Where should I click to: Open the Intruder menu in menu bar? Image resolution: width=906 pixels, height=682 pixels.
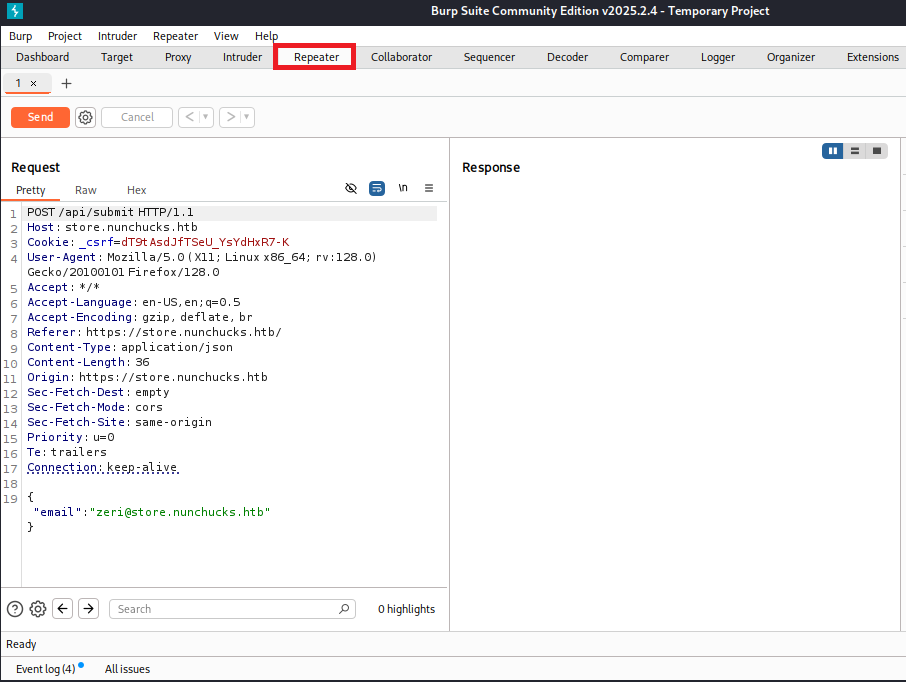pyautogui.click(x=117, y=36)
